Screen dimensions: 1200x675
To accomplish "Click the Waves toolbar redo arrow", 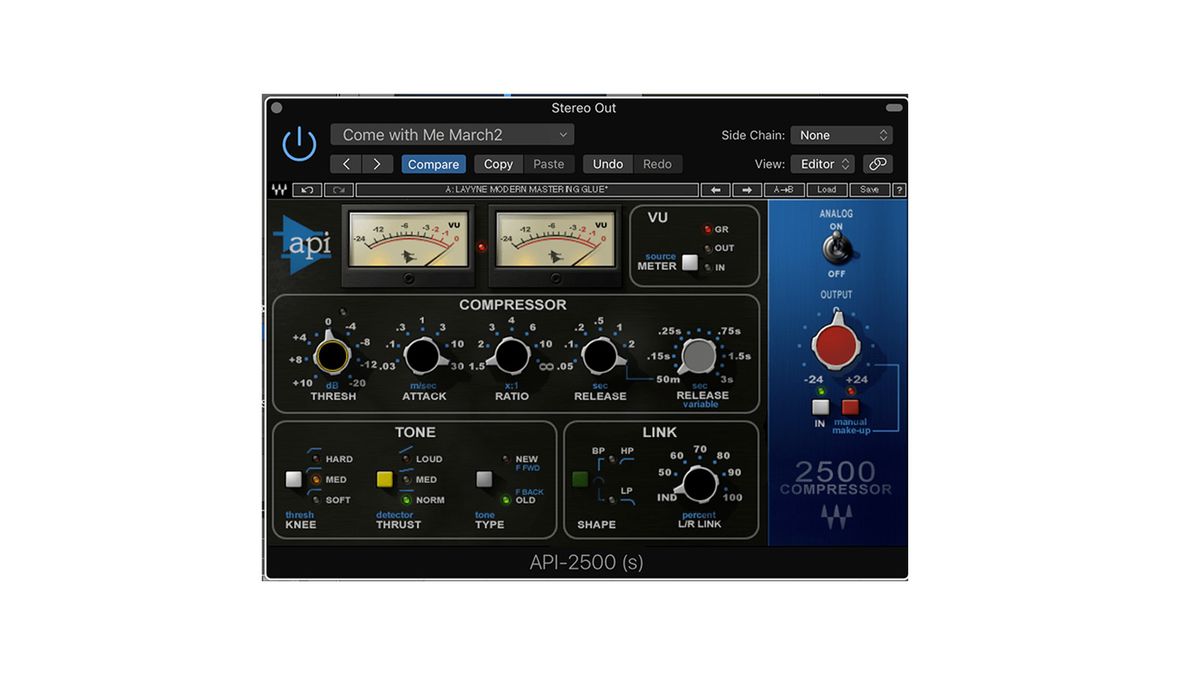I will click(x=339, y=190).
